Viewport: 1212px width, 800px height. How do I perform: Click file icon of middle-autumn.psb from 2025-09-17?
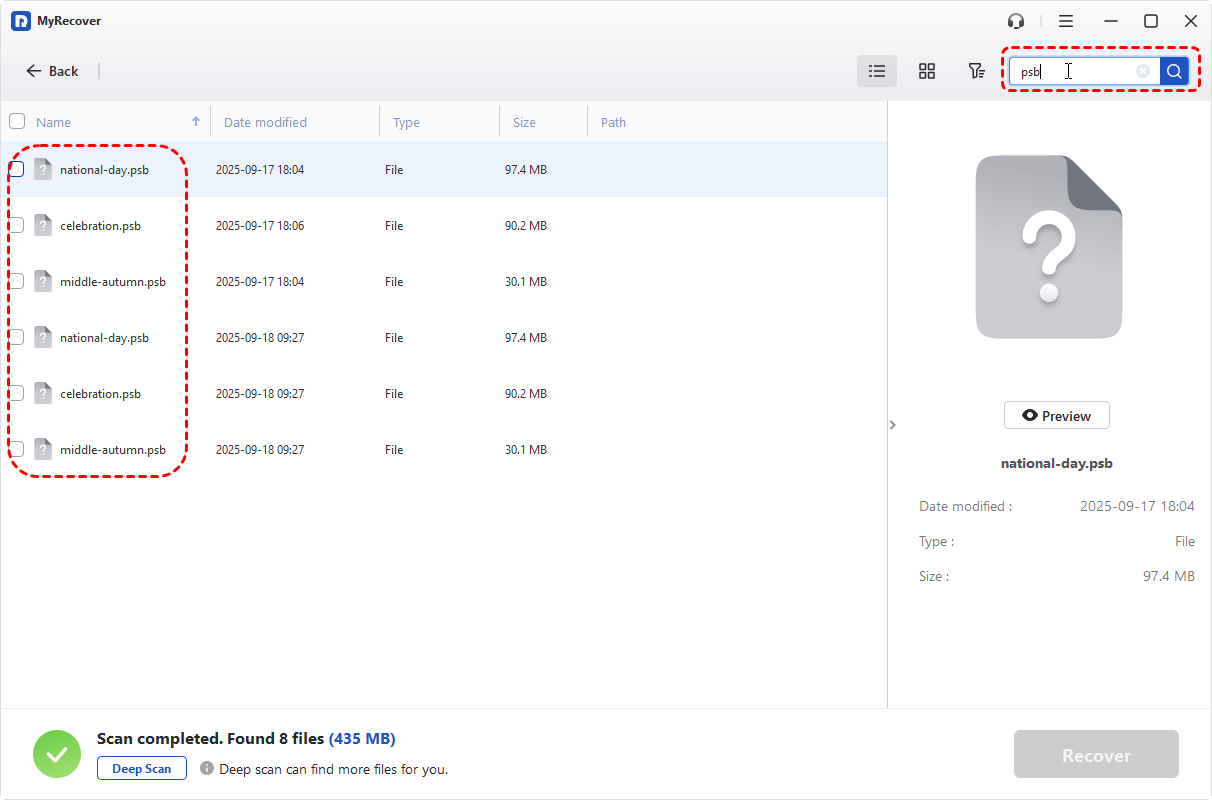click(x=43, y=281)
